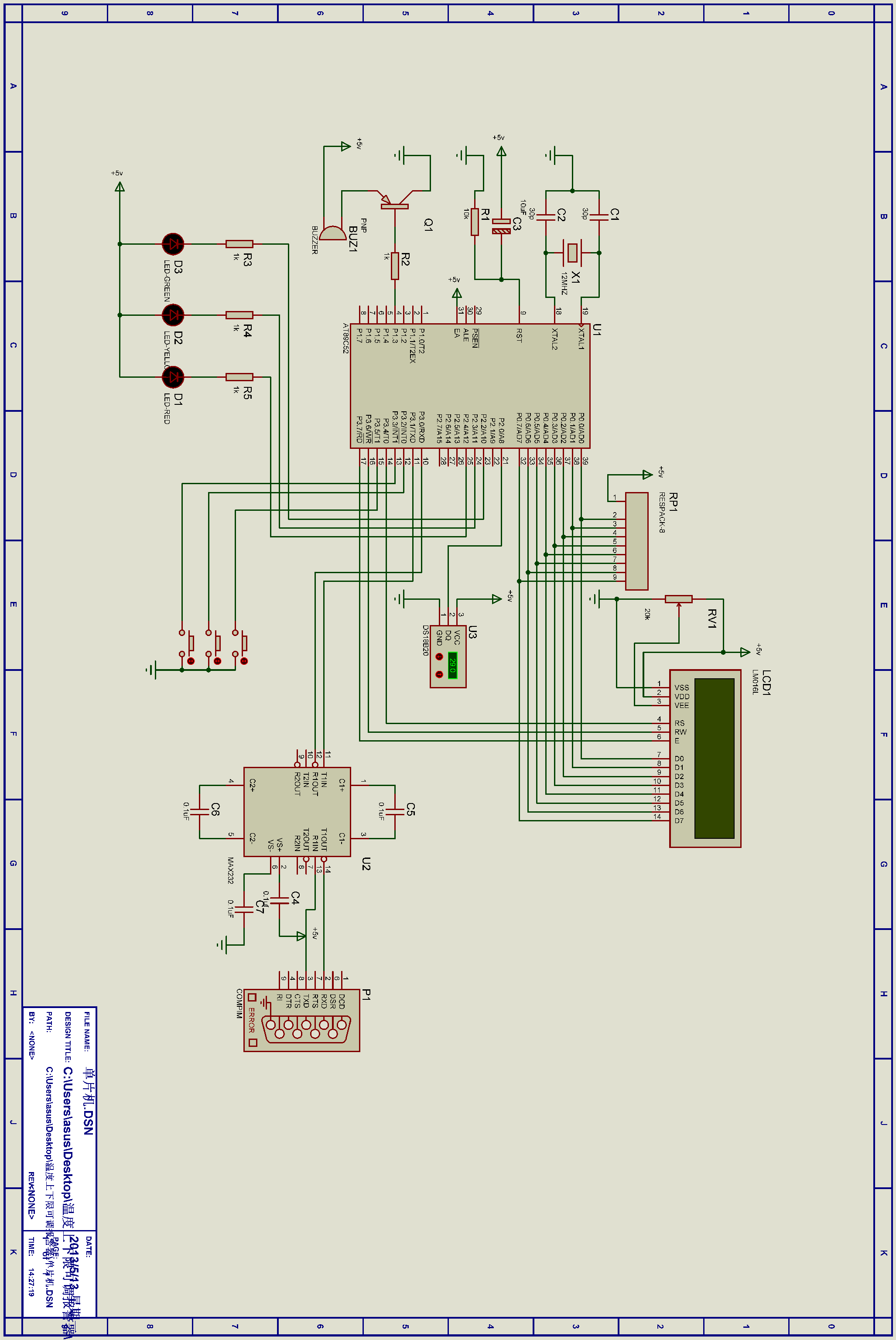The width and height of the screenshot is (896, 1340).
Task: Click the XTAL2 pin label on U1
Action: pyautogui.click(x=554, y=338)
